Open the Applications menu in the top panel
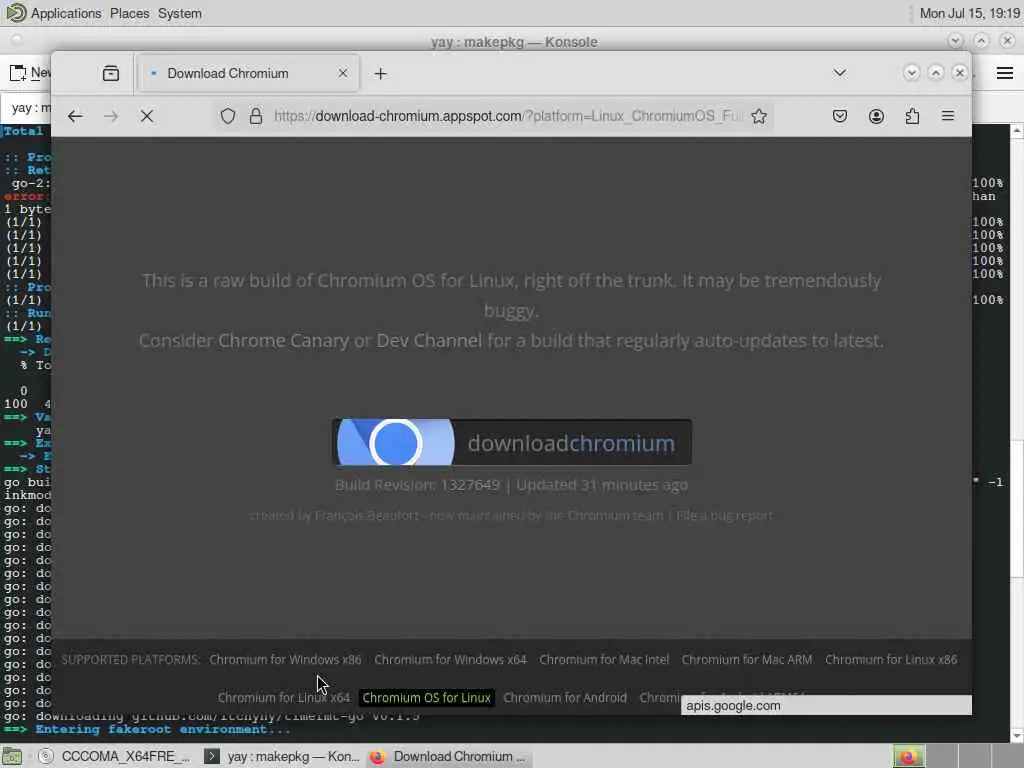Screen dimensions: 1024x768 [x=66, y=13]
